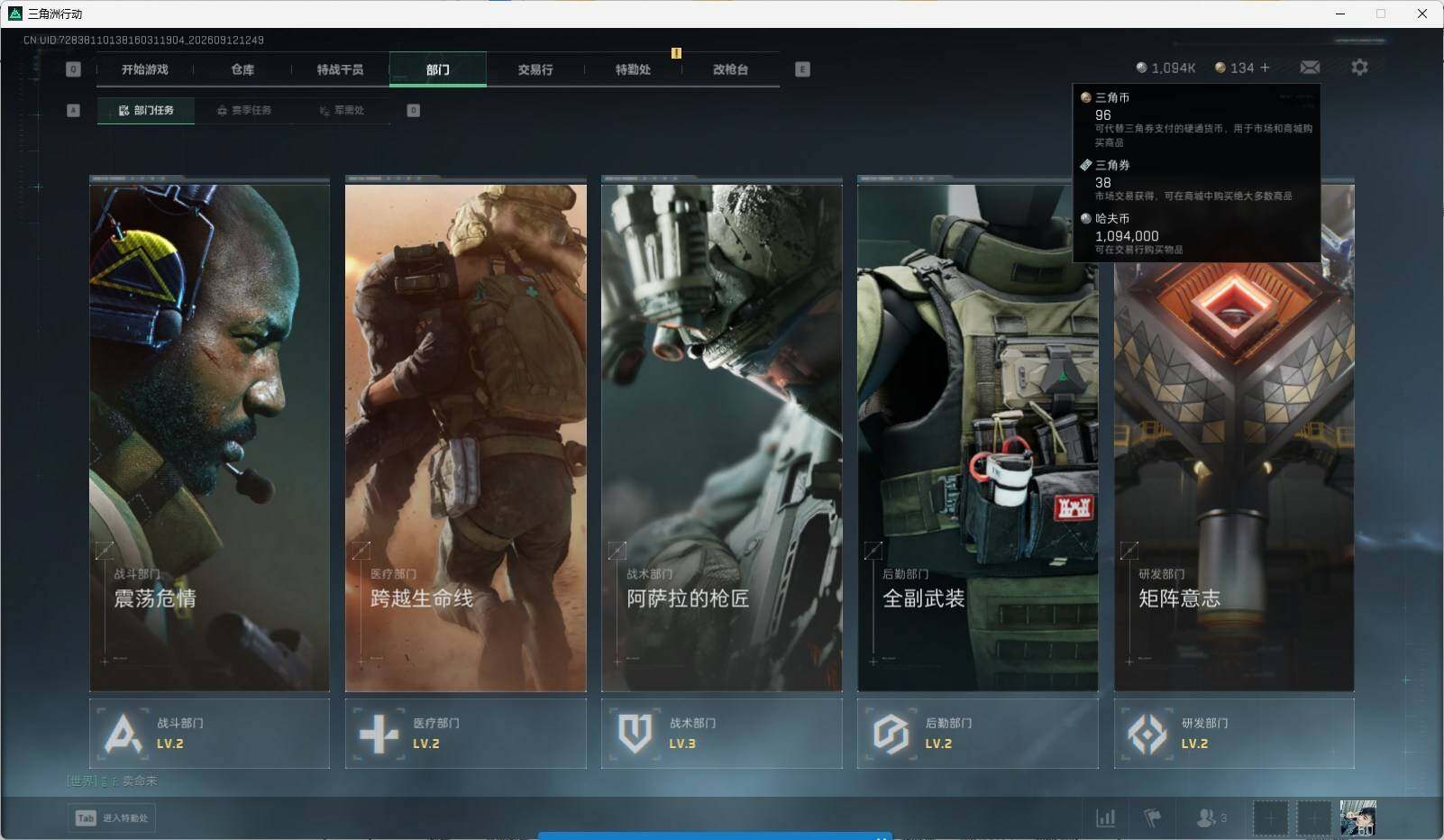Open the 改枪台 tab
Image resolution: width=1444 pixels, height=840 pixels.
730,69
